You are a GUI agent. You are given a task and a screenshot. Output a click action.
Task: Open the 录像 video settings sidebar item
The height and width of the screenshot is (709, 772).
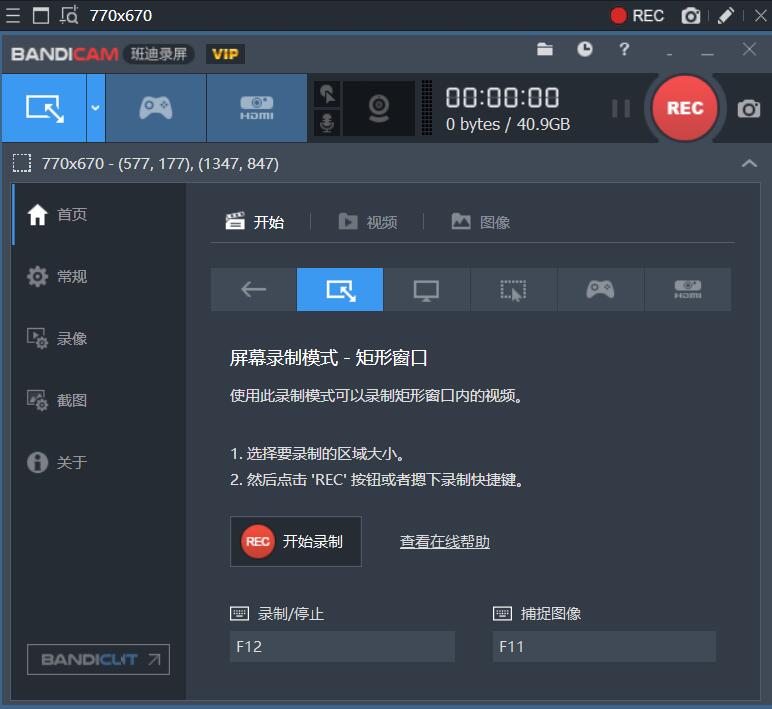coord(99,339)
